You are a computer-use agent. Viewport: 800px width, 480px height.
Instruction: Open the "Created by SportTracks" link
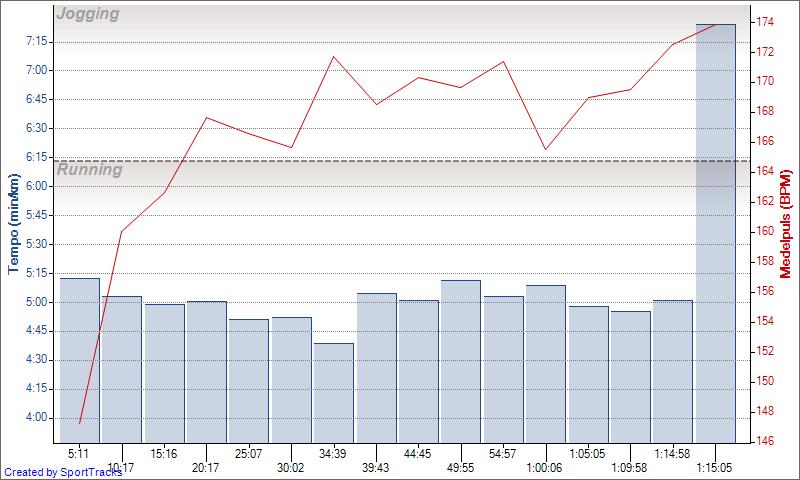tap(62, 472)
